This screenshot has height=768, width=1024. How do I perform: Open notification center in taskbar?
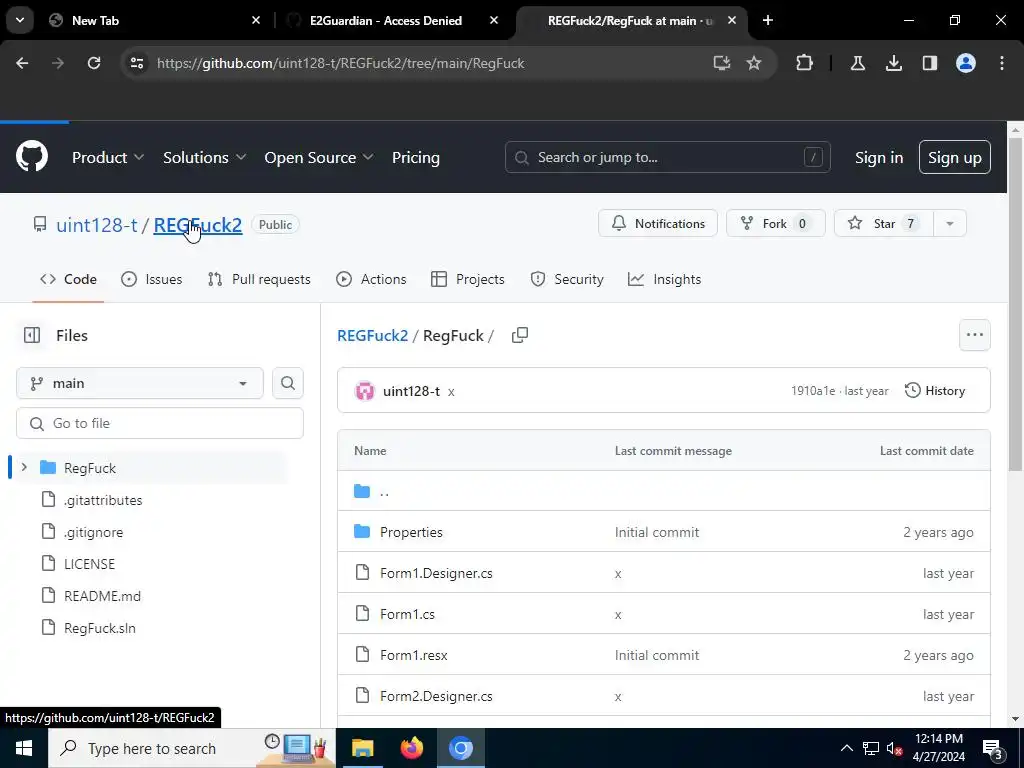pyautogui.click(x=993, y=748)
